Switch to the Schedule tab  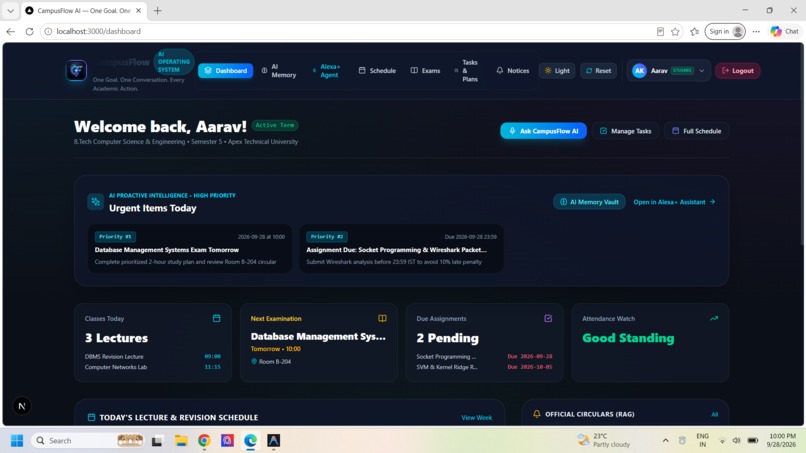pos(377,70)
